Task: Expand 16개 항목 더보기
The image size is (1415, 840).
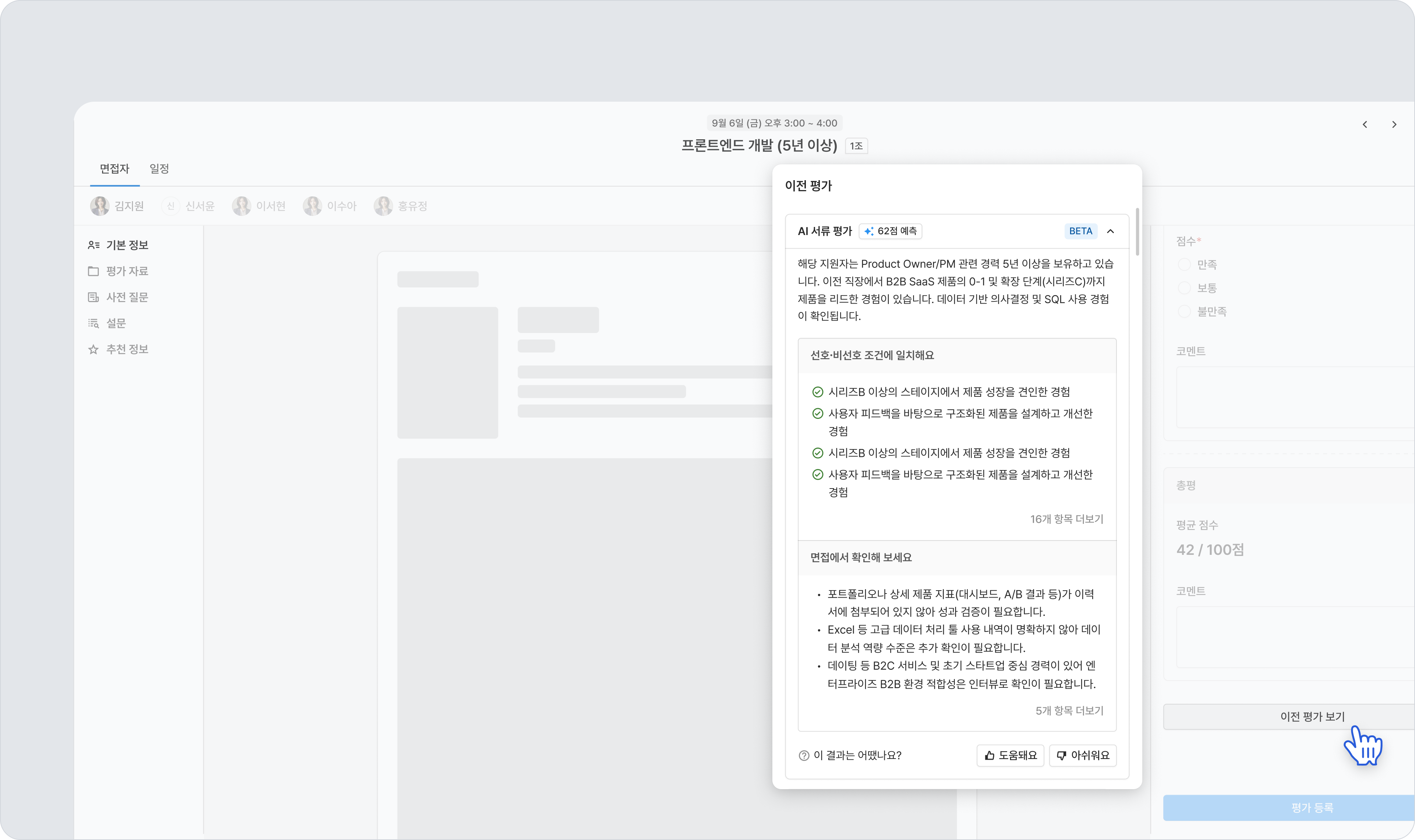Action: click(x=1066, y=519)
